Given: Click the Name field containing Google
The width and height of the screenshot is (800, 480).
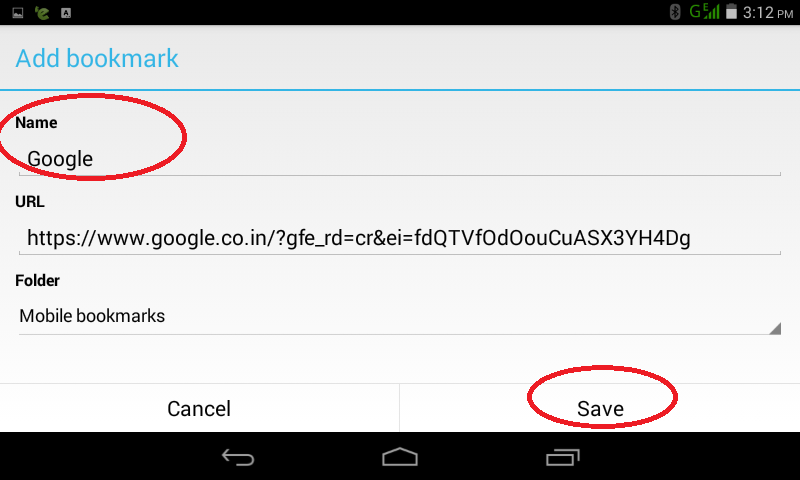Looking at the screenshot, I should click(399, 159).
